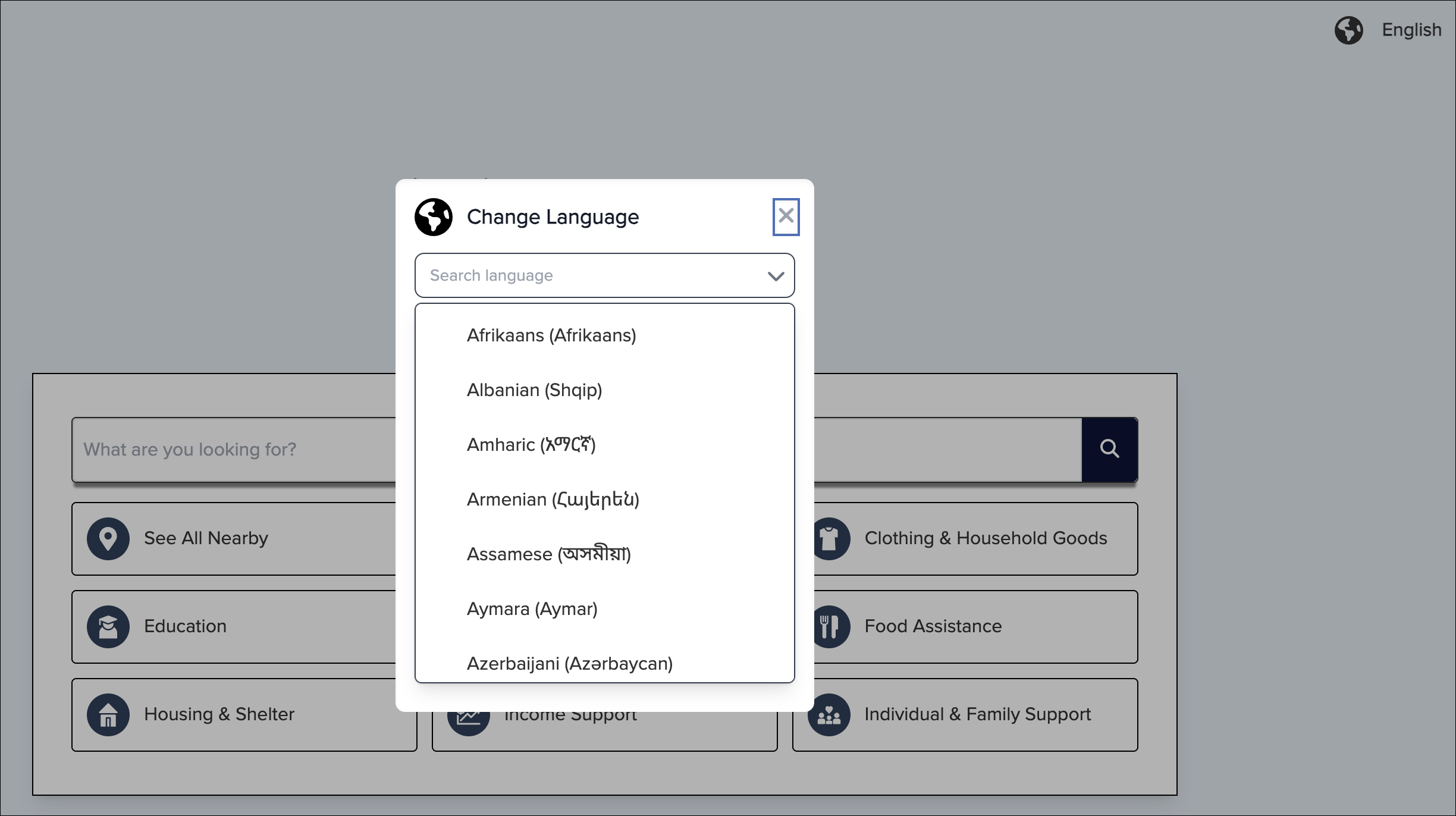Click the t-shirt Clothing & Household Goods icon
The image size is (1456, 816).
(830, 538)
